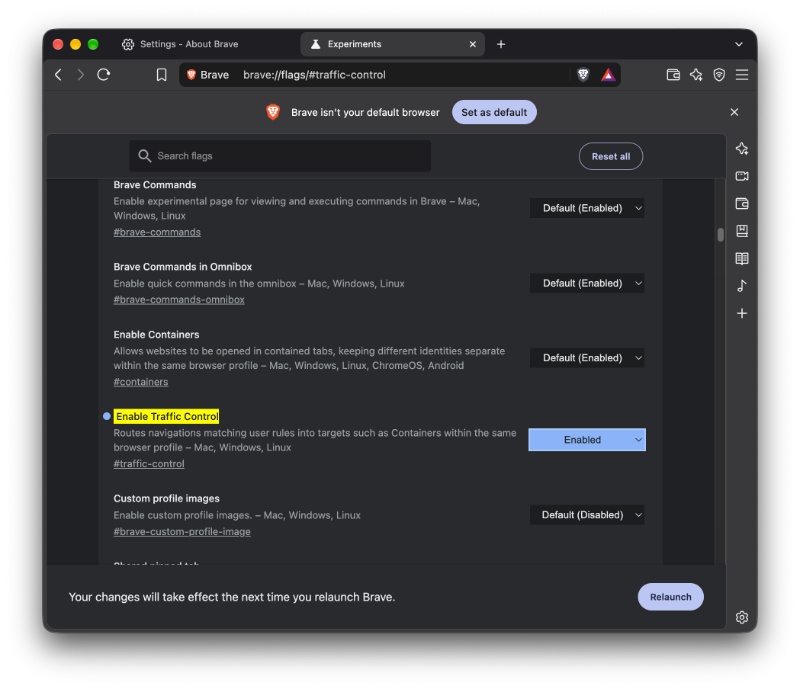800x689 pixels.
Task: Launch Leo AI from the toolbar sparkle icon
Action: (x=696, y=75)
